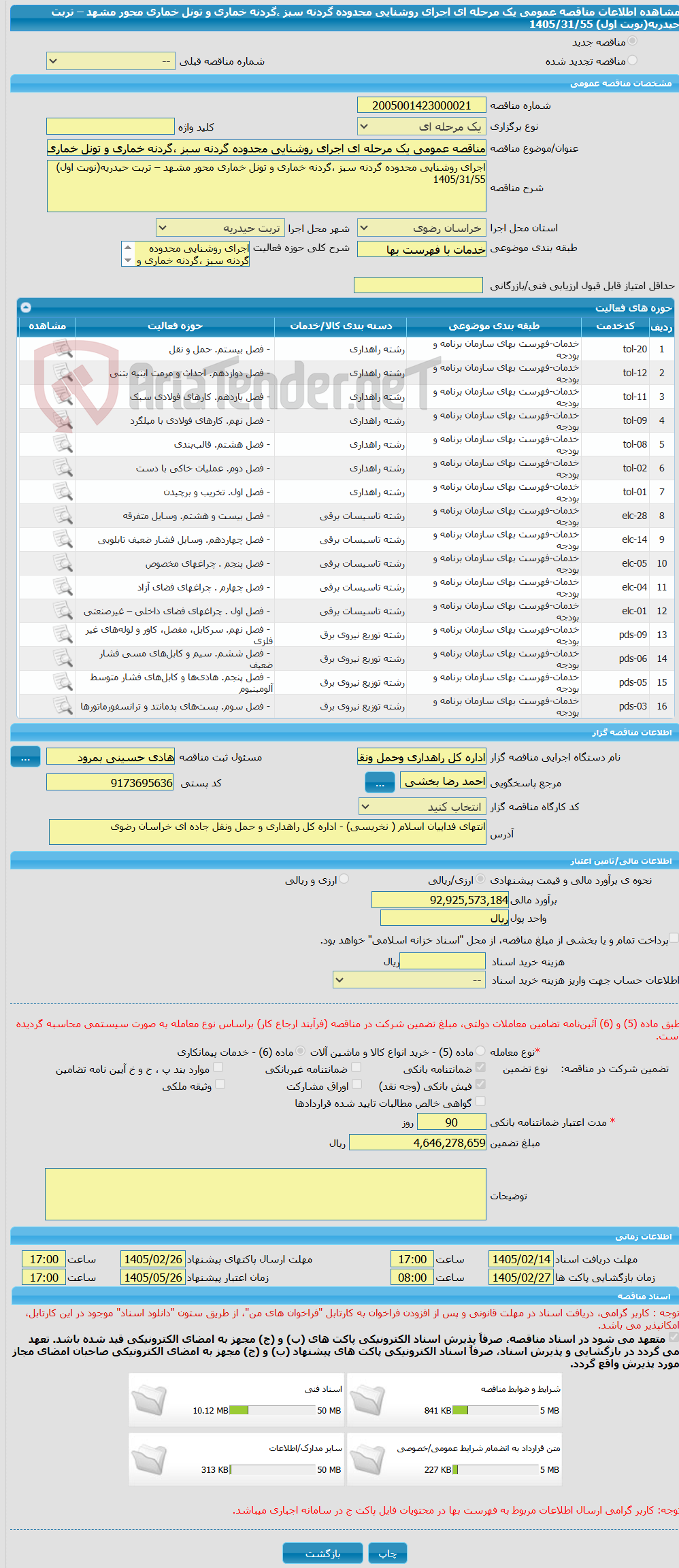Click the بازگشت back button

coord(322,1553)
